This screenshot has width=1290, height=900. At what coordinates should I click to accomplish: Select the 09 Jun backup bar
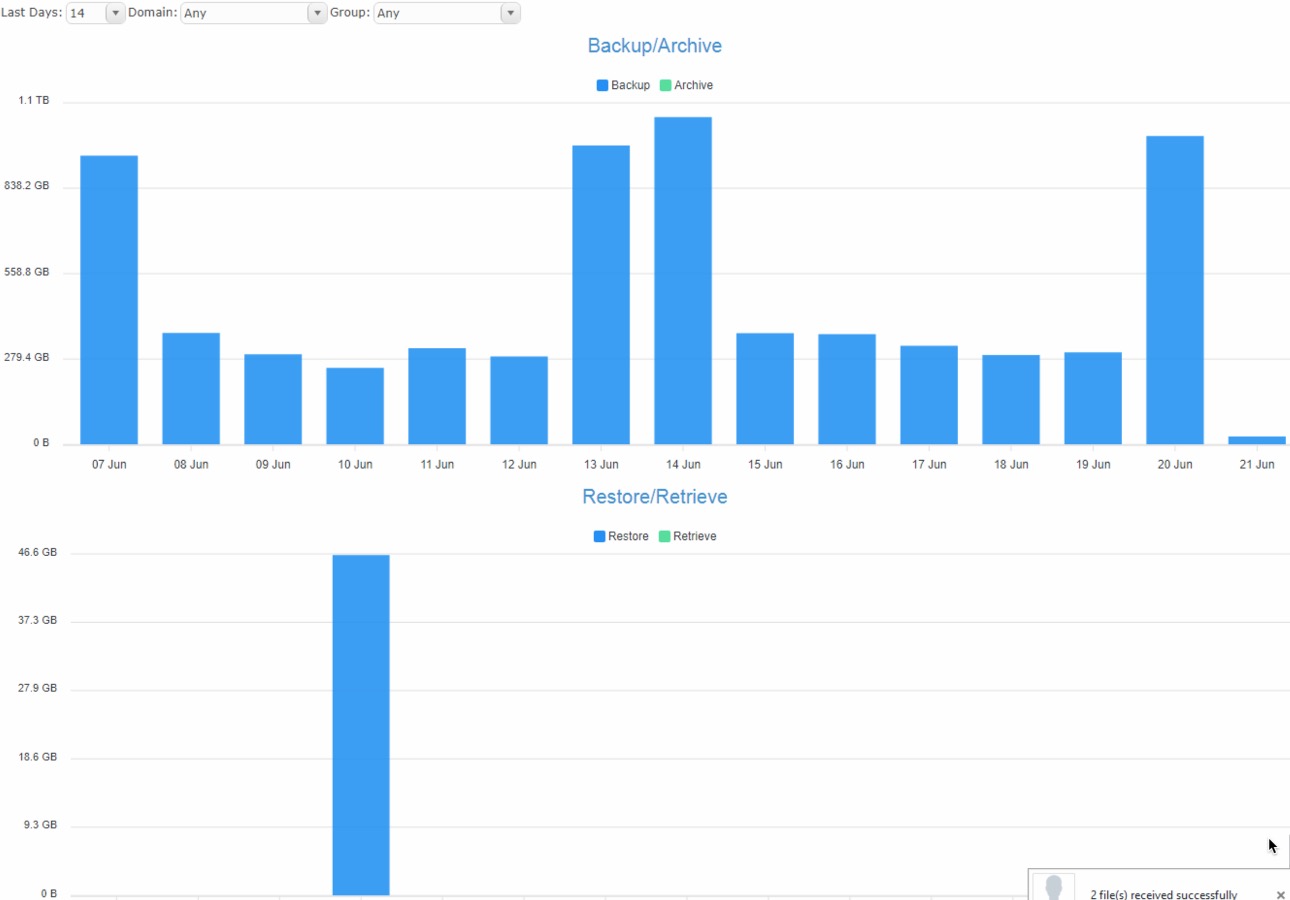pyautogui.click(x=273, y=399)
